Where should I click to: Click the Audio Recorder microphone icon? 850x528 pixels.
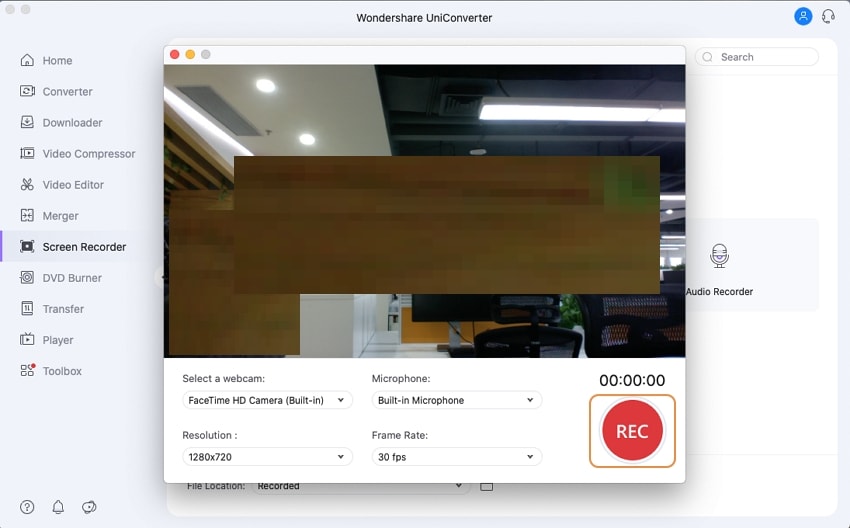(x=719, y=256)
